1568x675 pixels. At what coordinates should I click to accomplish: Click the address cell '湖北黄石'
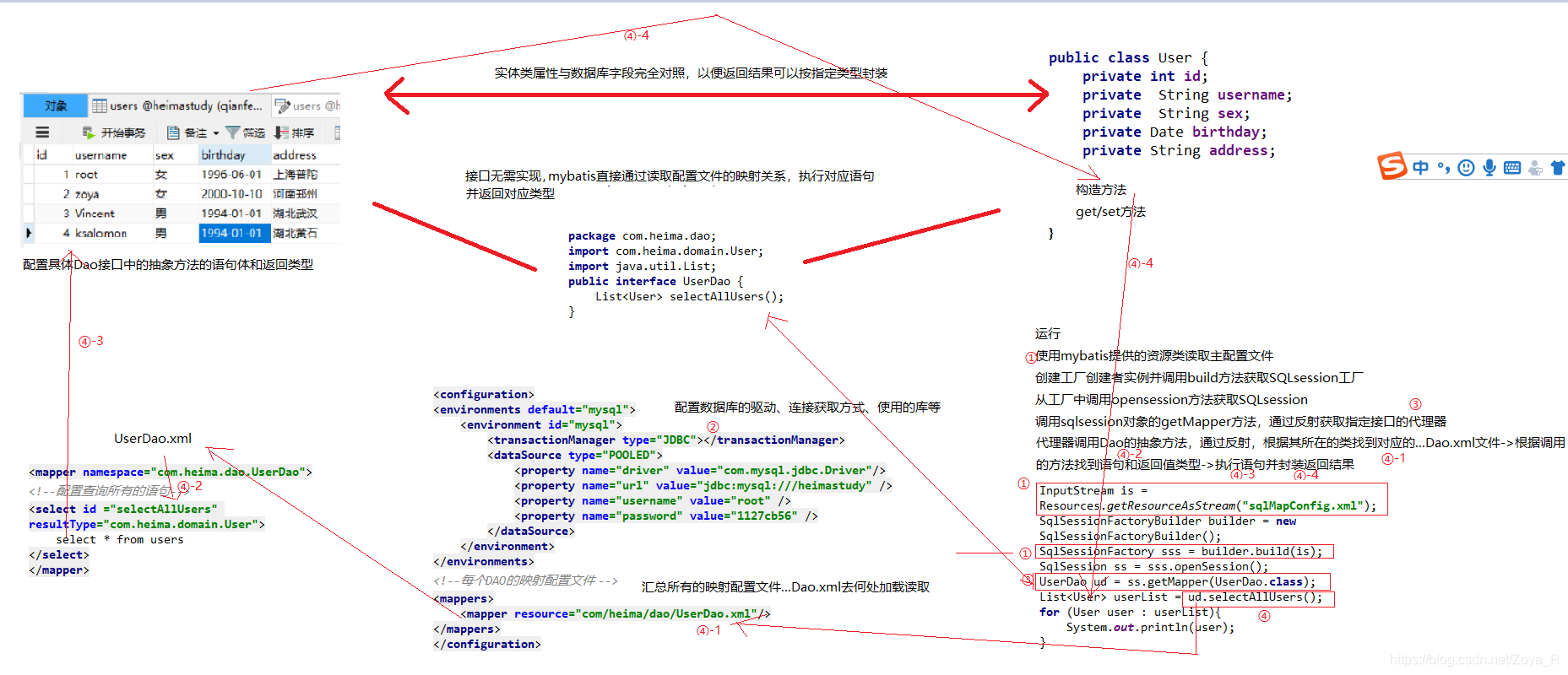pyautogui.click(x=305, y=233)
